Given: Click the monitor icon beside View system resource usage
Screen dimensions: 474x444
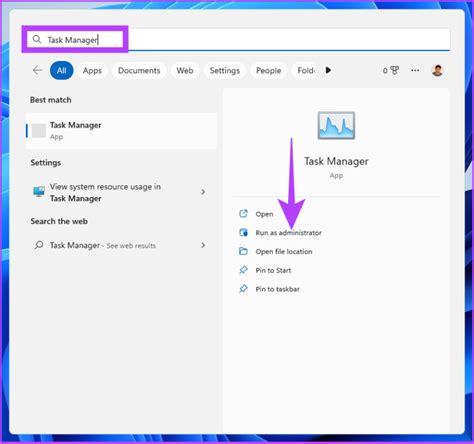Looking at the screenshot, I should tap(39, 191).
